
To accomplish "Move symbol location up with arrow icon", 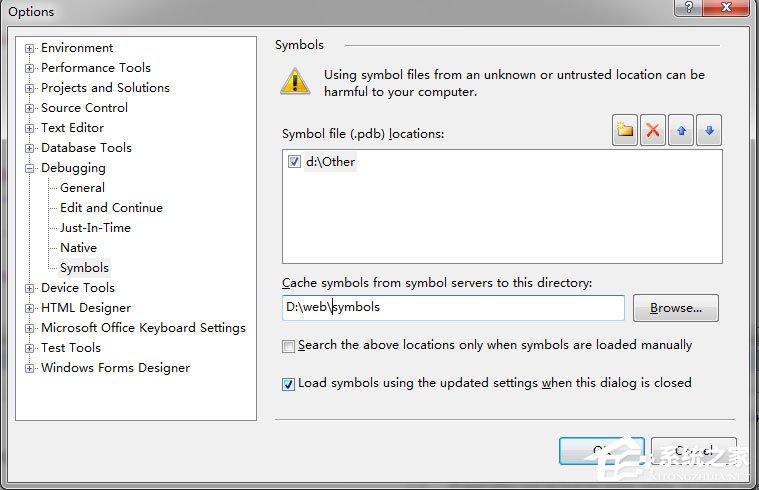I will point(681,130).
